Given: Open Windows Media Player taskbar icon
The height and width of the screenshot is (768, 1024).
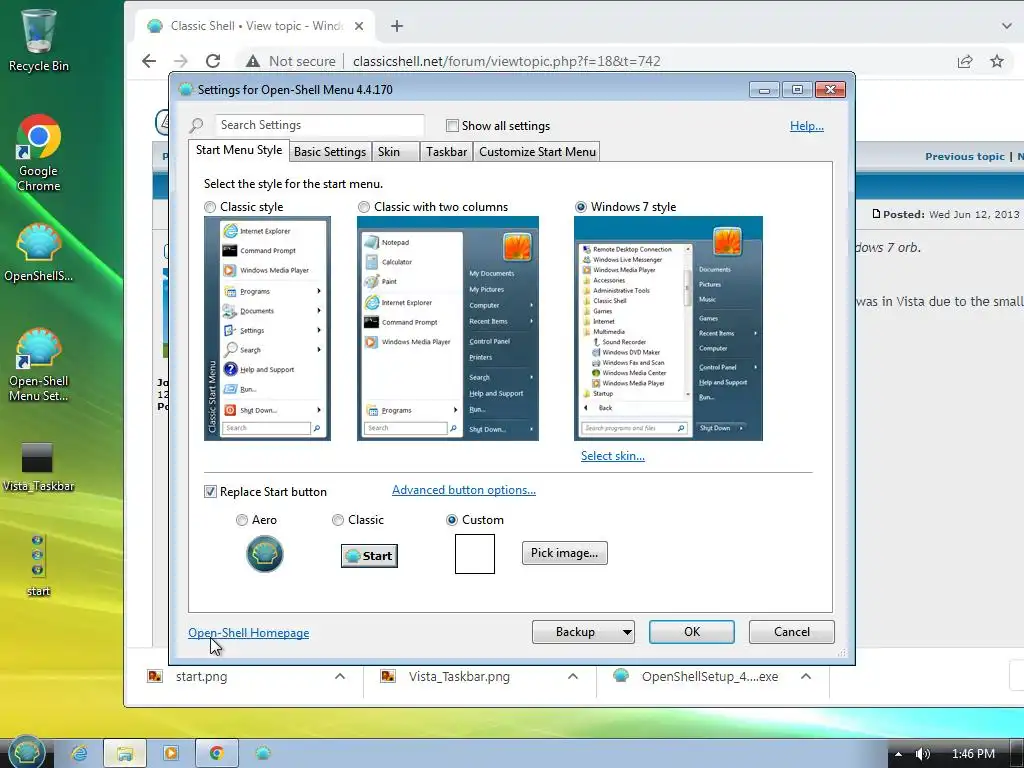Looking at the screenshot, I should (x=170, y=753).
